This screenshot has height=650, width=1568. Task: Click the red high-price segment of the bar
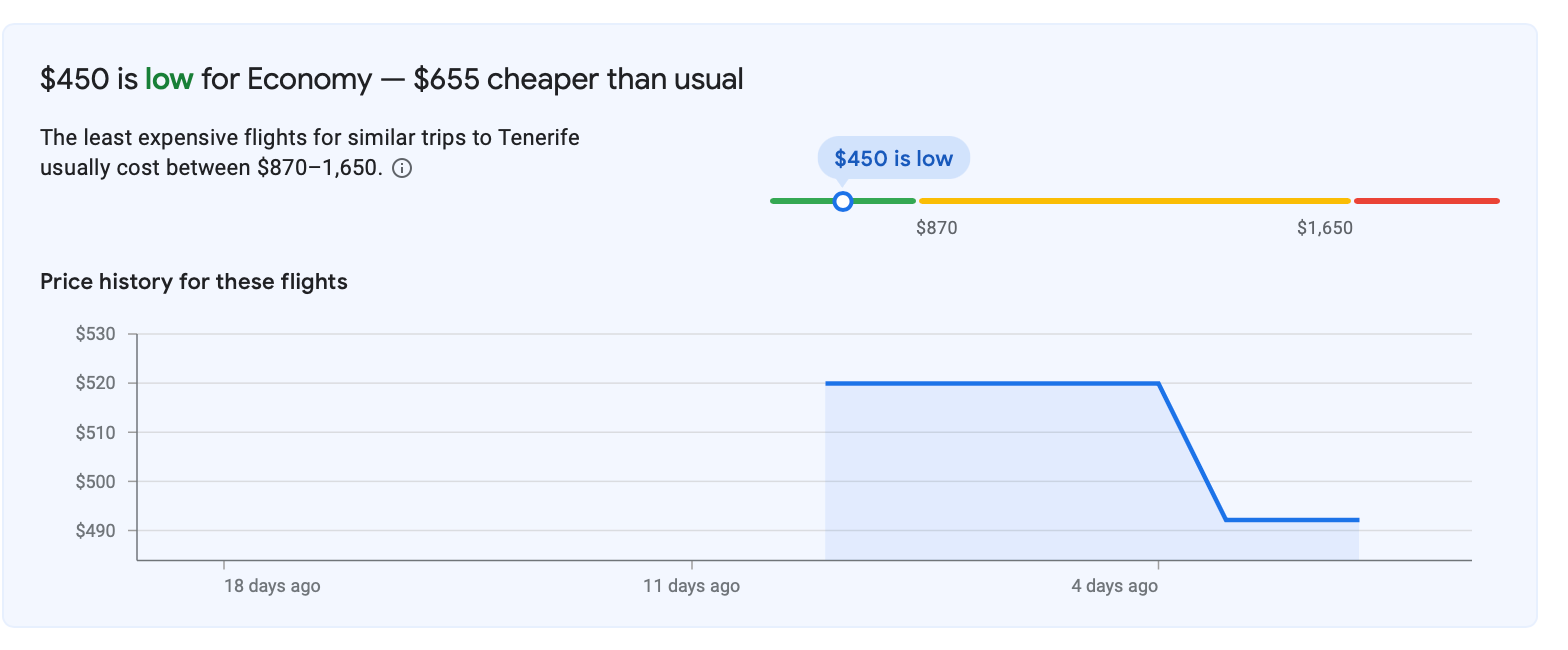point(1426,201)
